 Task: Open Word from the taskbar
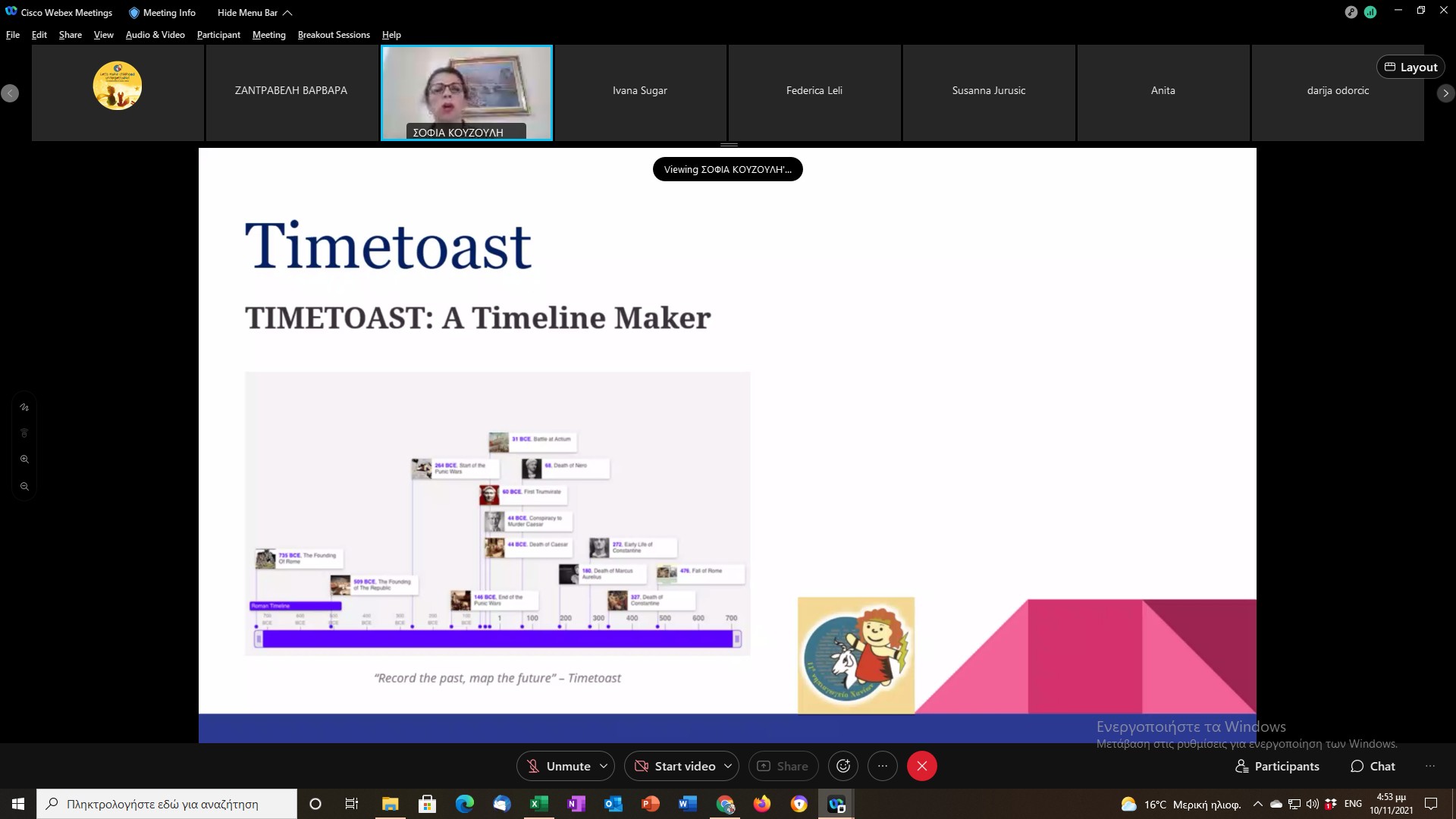point(687,804)
